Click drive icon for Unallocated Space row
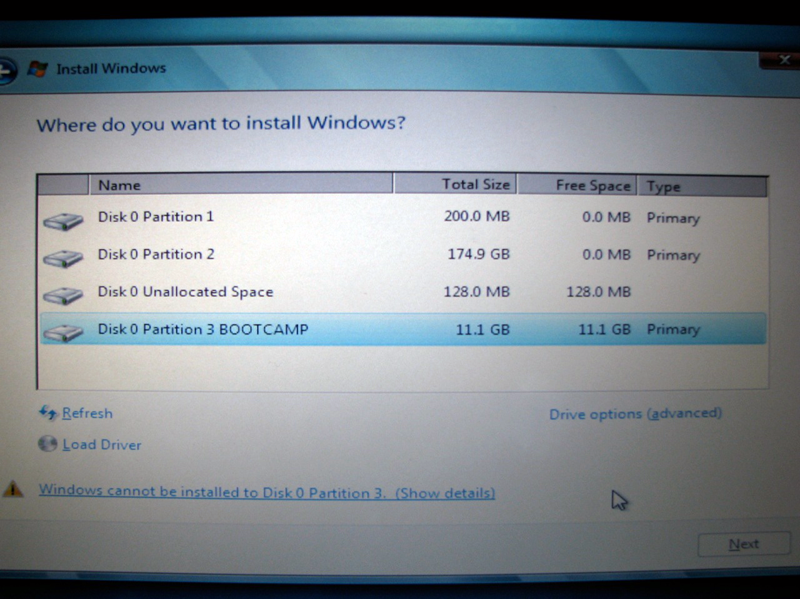 63,296
